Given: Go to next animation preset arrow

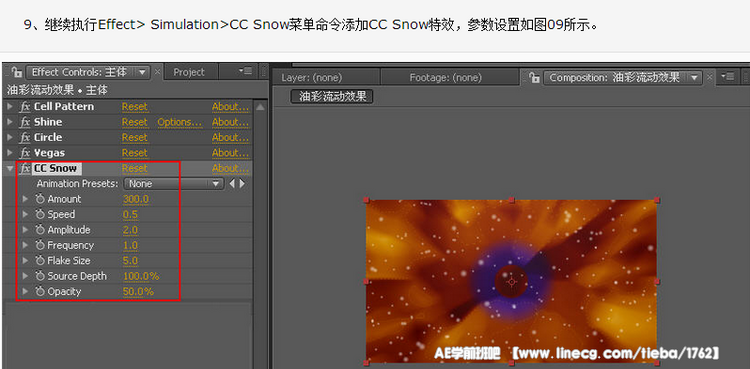Looking at the screenshot, I should (x=242, y=184).
